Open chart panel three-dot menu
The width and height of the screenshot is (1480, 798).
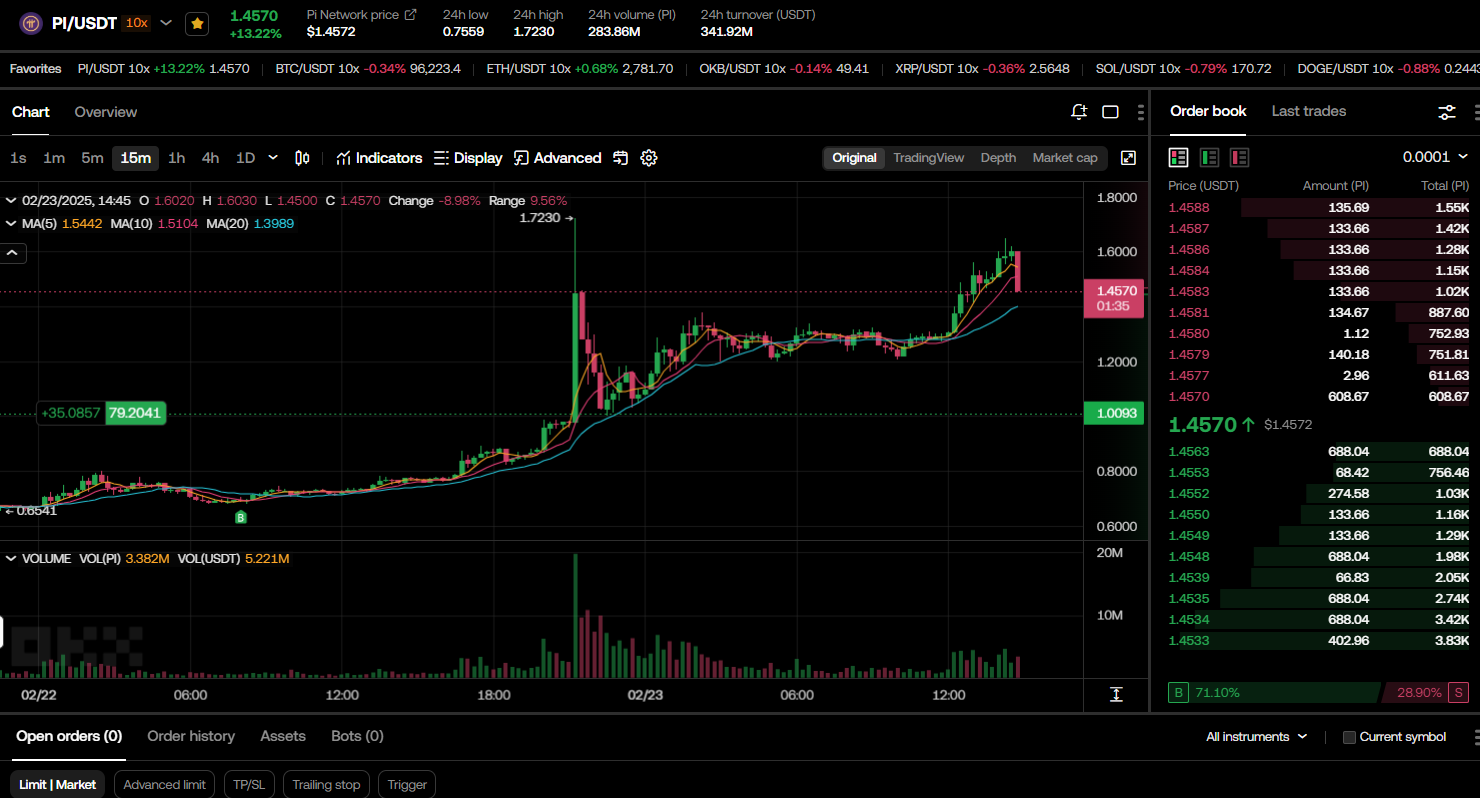coord(1141,112)
